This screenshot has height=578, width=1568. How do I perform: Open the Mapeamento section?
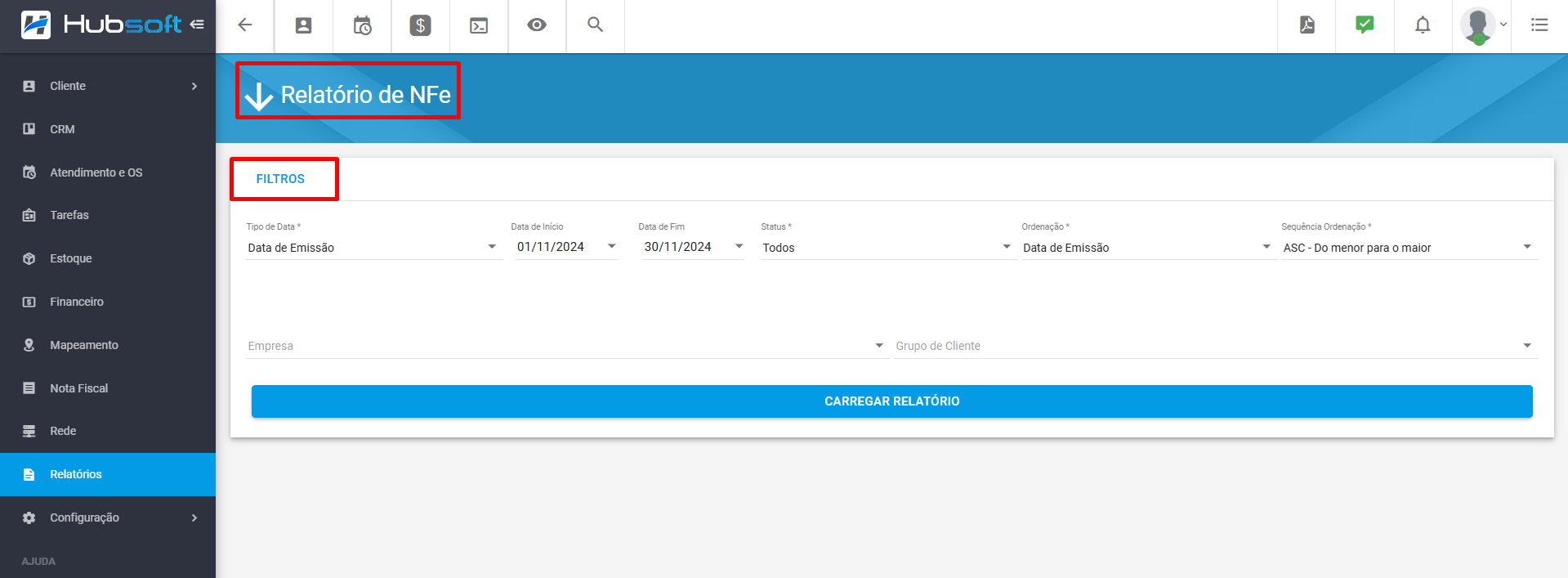pyautogui.click(x=108, y=345)
